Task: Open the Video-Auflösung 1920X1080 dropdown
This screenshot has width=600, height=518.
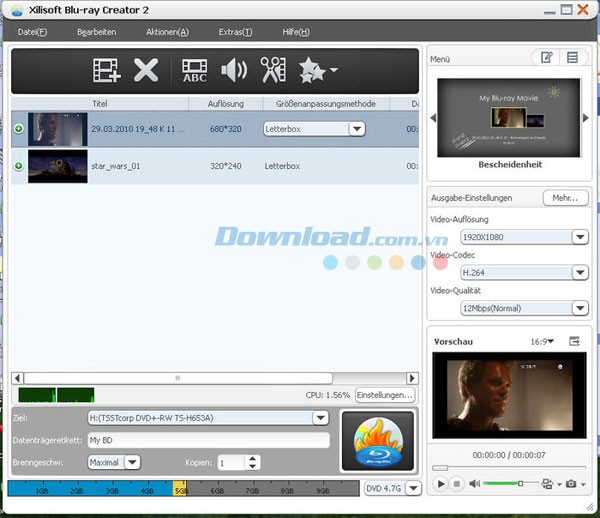Action: pos(580,237)
